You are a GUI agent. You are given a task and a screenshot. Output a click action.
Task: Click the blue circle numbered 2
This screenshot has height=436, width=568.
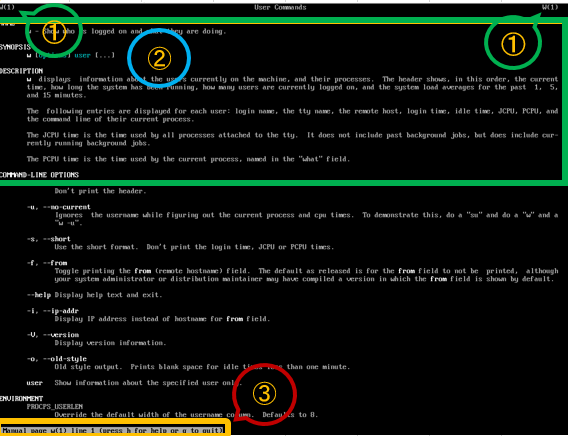tap(159, 58)
